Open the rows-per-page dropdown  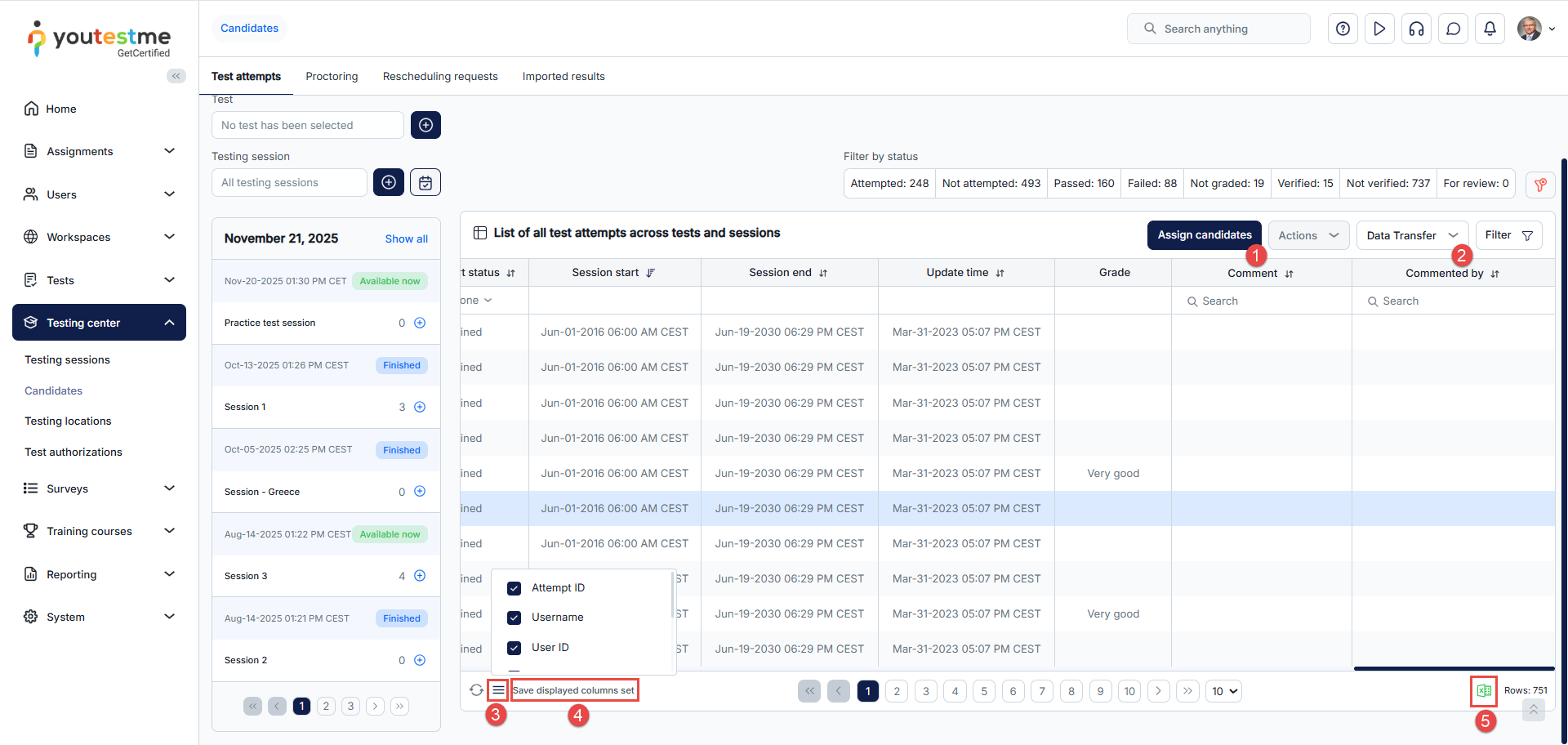point(1224,691)
